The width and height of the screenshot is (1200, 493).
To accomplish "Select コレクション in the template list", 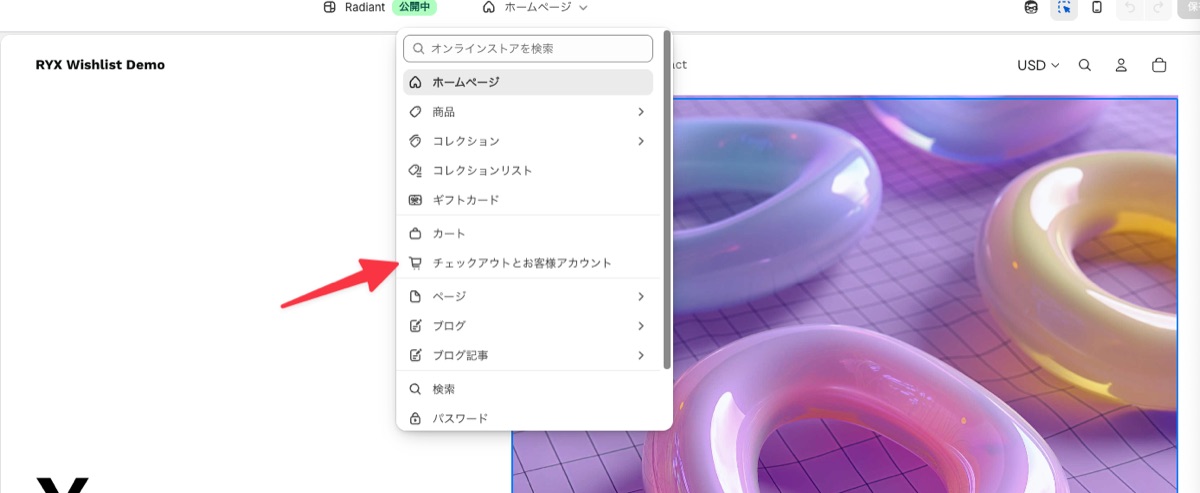I will pos(528,141).
